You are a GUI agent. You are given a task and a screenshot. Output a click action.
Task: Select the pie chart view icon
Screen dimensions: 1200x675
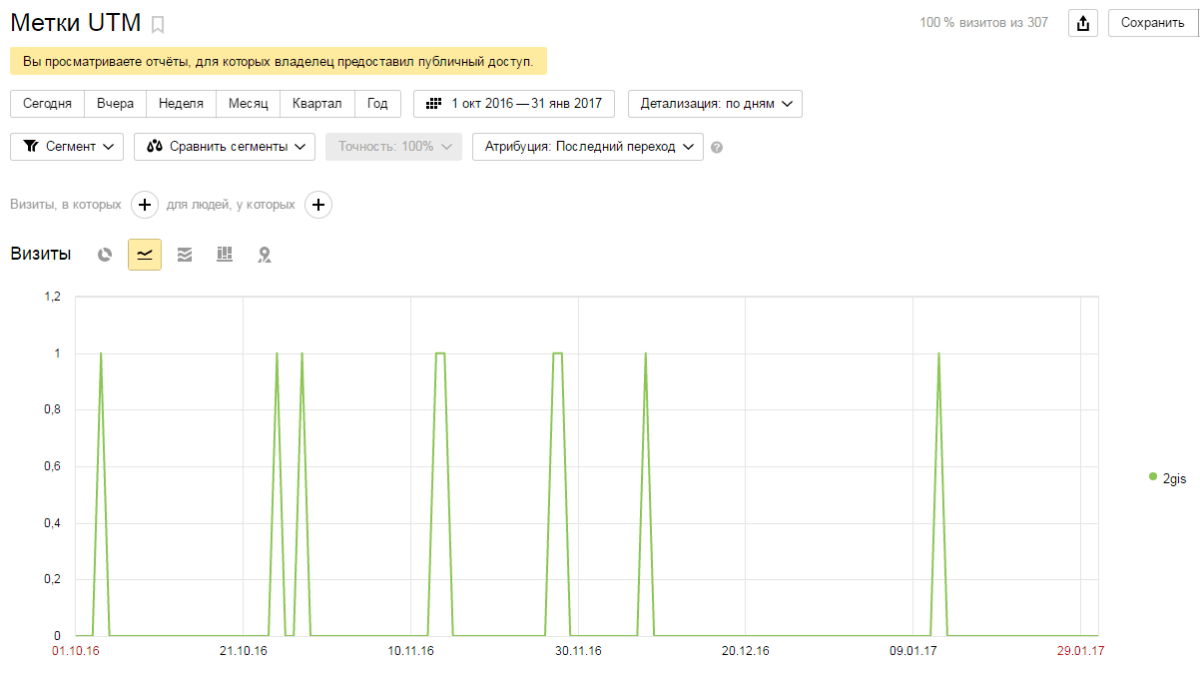[x=104, y=255]
